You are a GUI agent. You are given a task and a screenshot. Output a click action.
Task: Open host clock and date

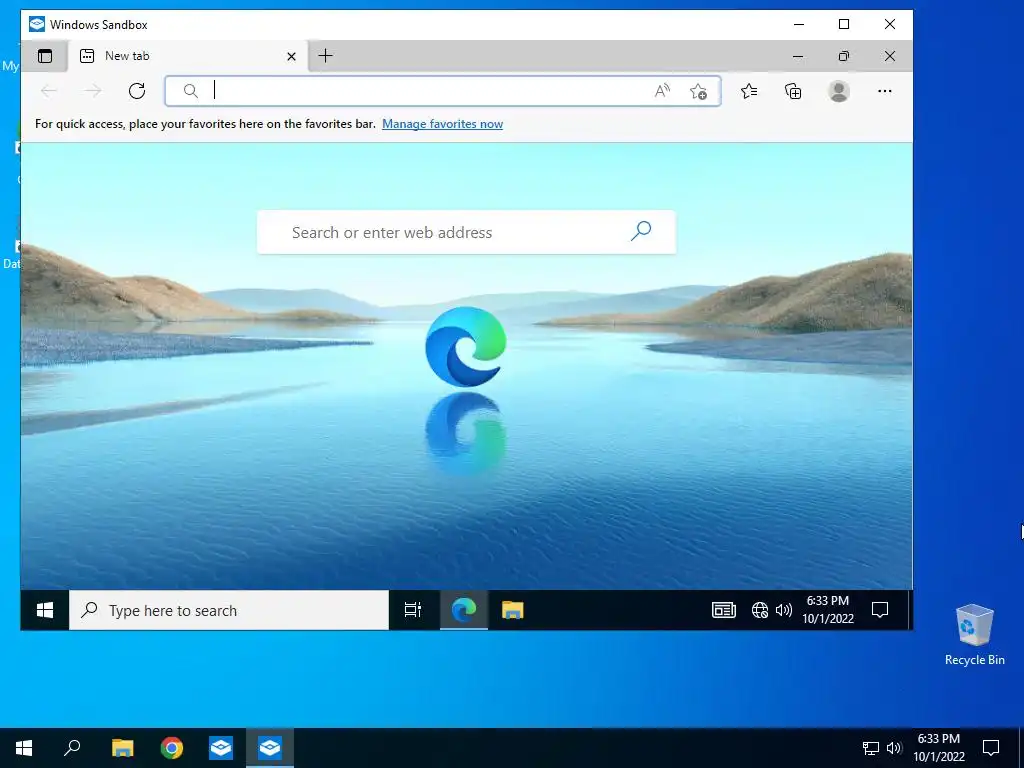pos(938,748)
